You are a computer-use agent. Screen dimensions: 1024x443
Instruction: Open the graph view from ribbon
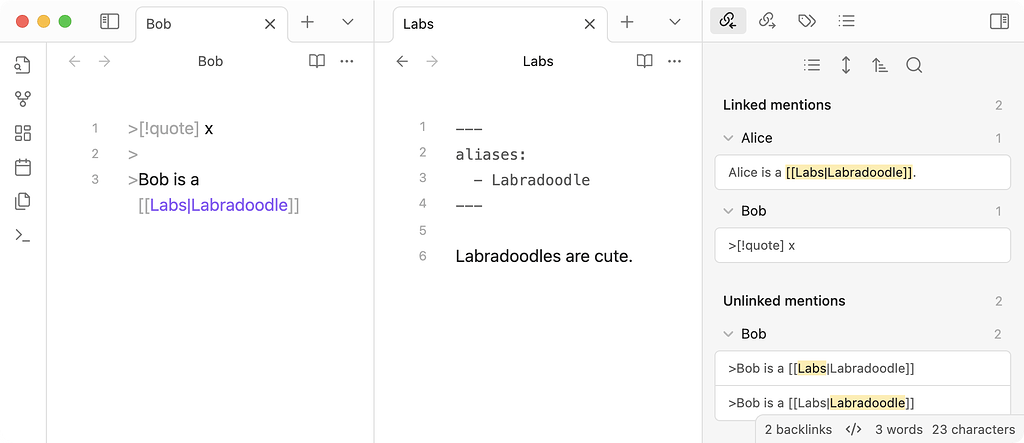click(x=23, y=99)
